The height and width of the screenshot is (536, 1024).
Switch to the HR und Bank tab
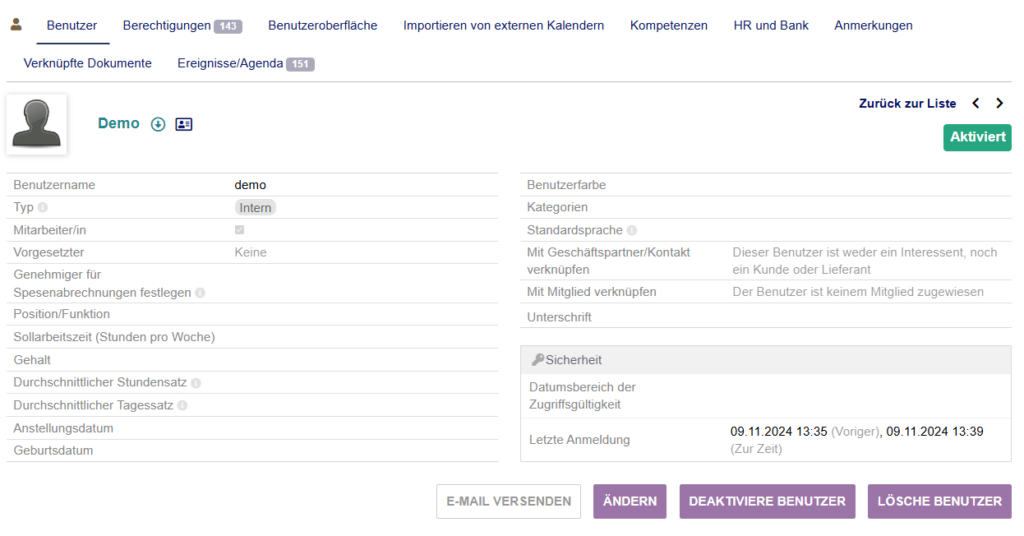point(770,26)
